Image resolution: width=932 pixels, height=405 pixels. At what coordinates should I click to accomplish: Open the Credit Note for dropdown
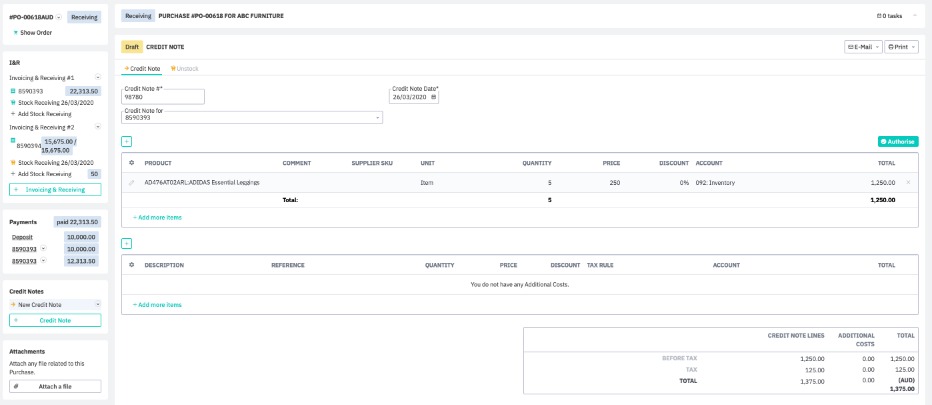(252, 118)
